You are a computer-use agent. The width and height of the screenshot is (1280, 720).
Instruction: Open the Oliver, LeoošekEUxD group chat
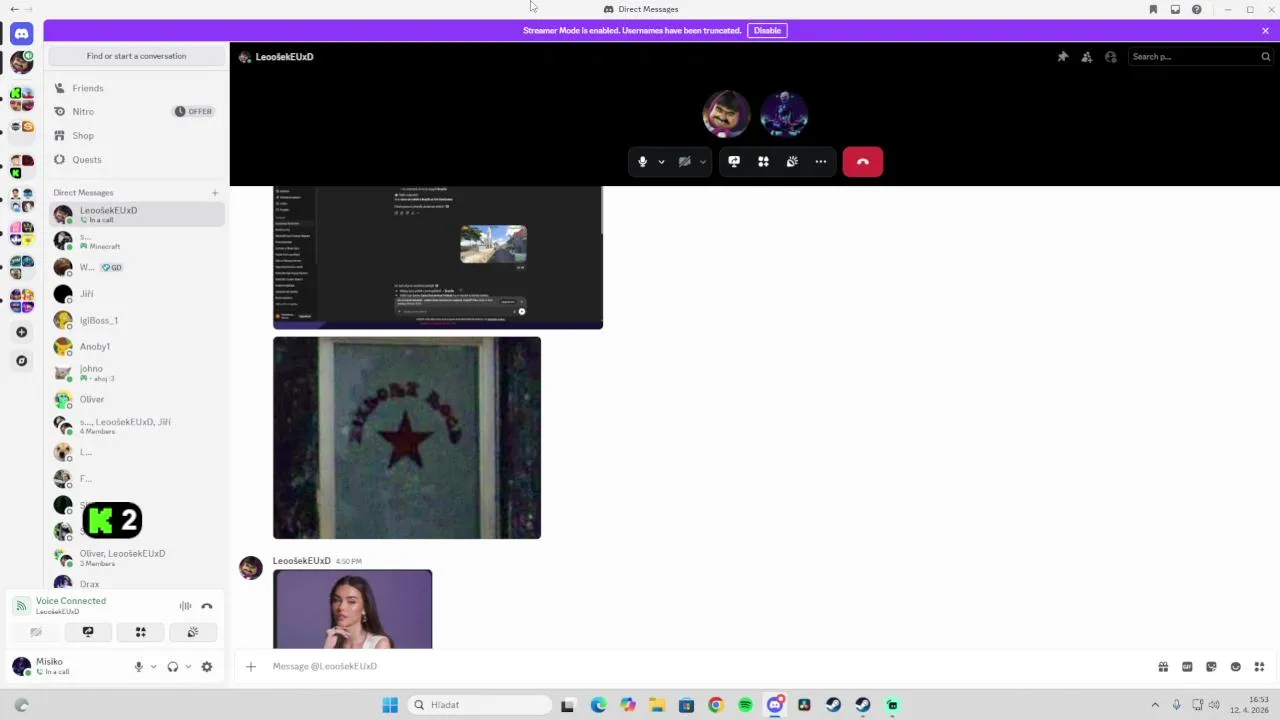pyautogui.click(x=136, y=557)
